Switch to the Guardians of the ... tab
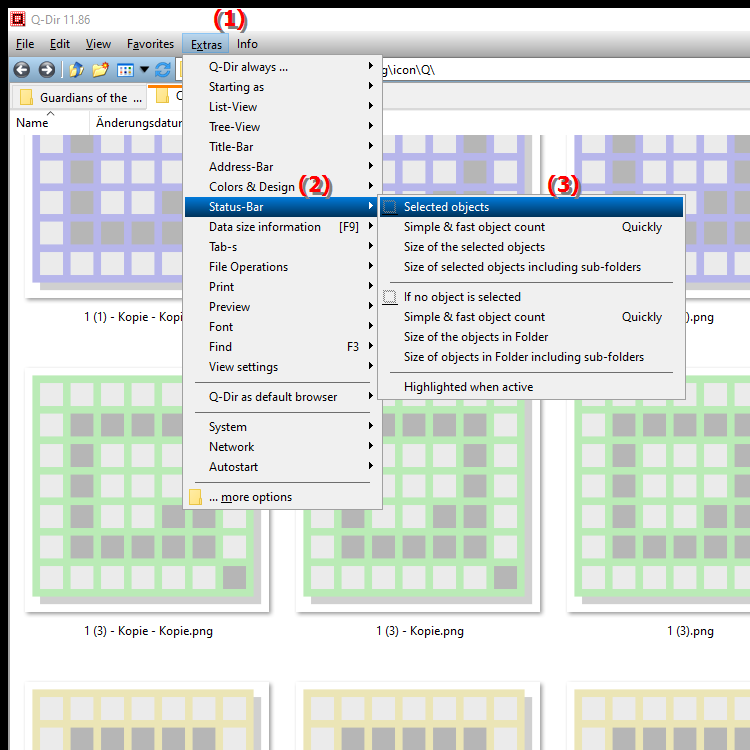This screenshot has height=750, width=750. pyautogui.click(x=79, y=98)
